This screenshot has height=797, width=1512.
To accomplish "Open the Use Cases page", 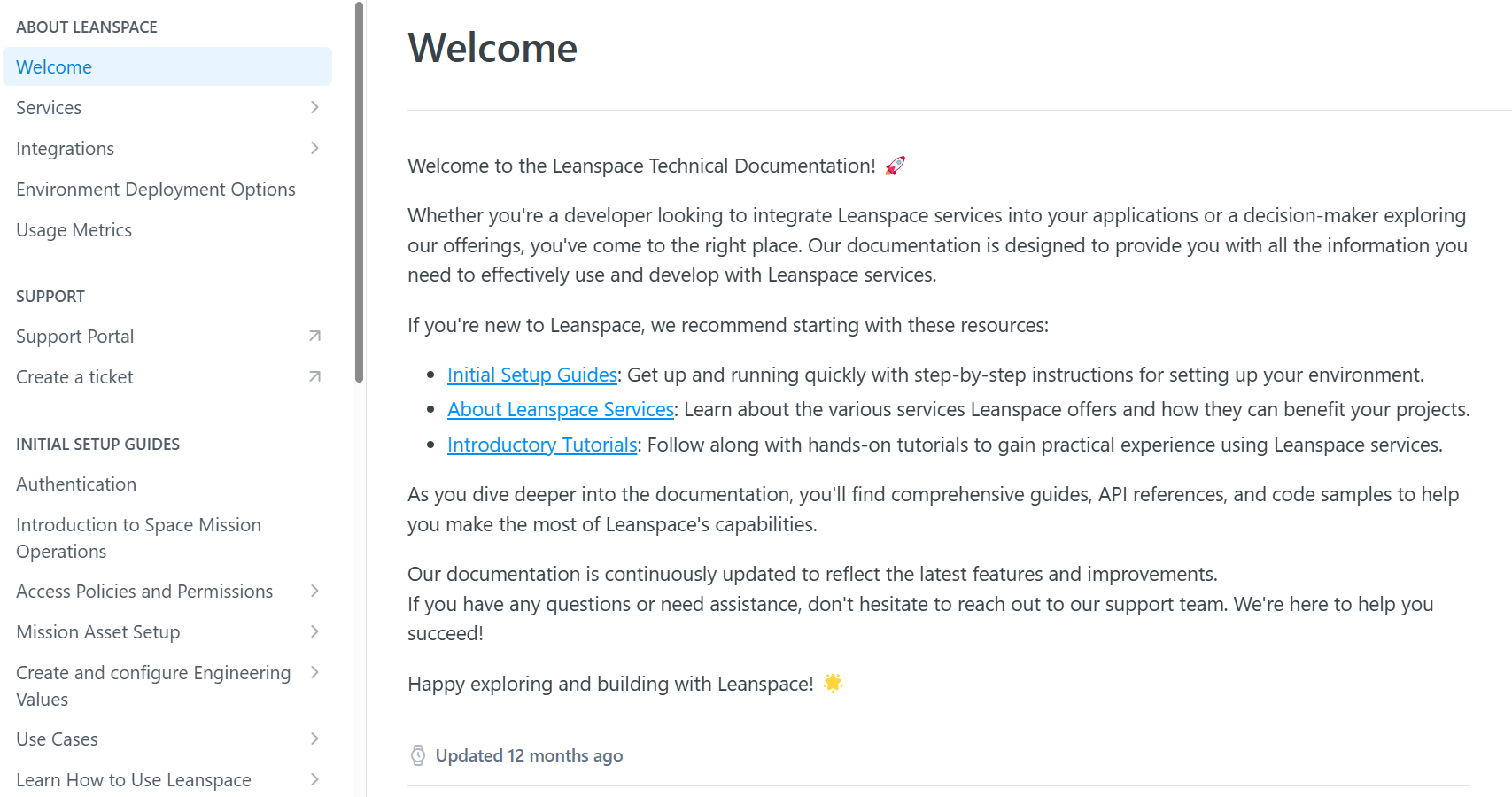I will point(58,739).
